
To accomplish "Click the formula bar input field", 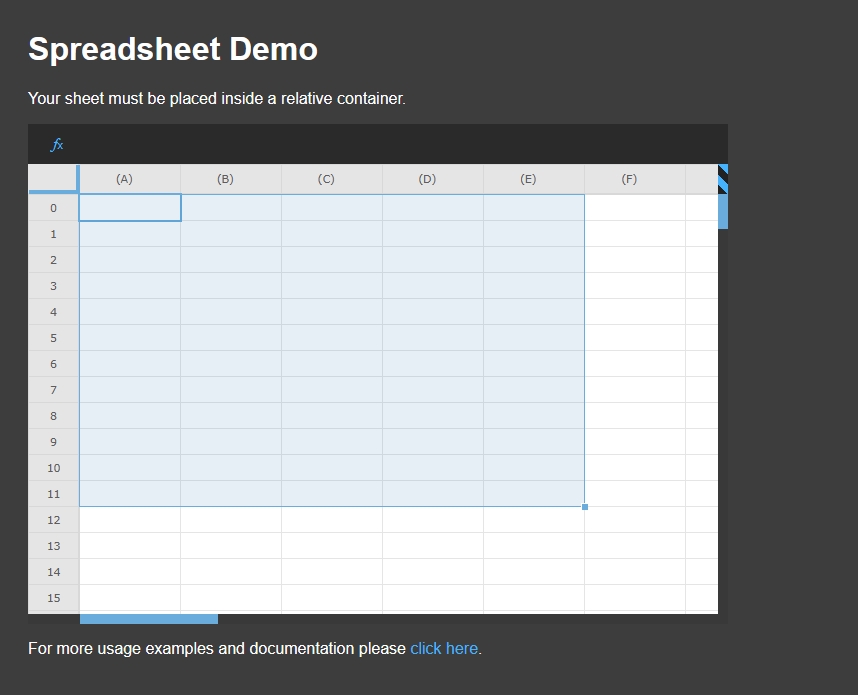I will (397, 144).
